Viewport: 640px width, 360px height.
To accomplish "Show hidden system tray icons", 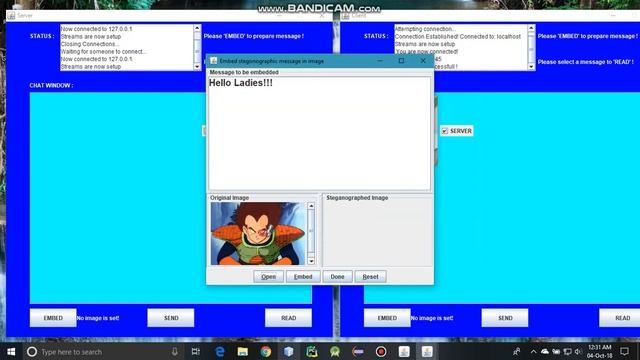I will pos(533,351).
